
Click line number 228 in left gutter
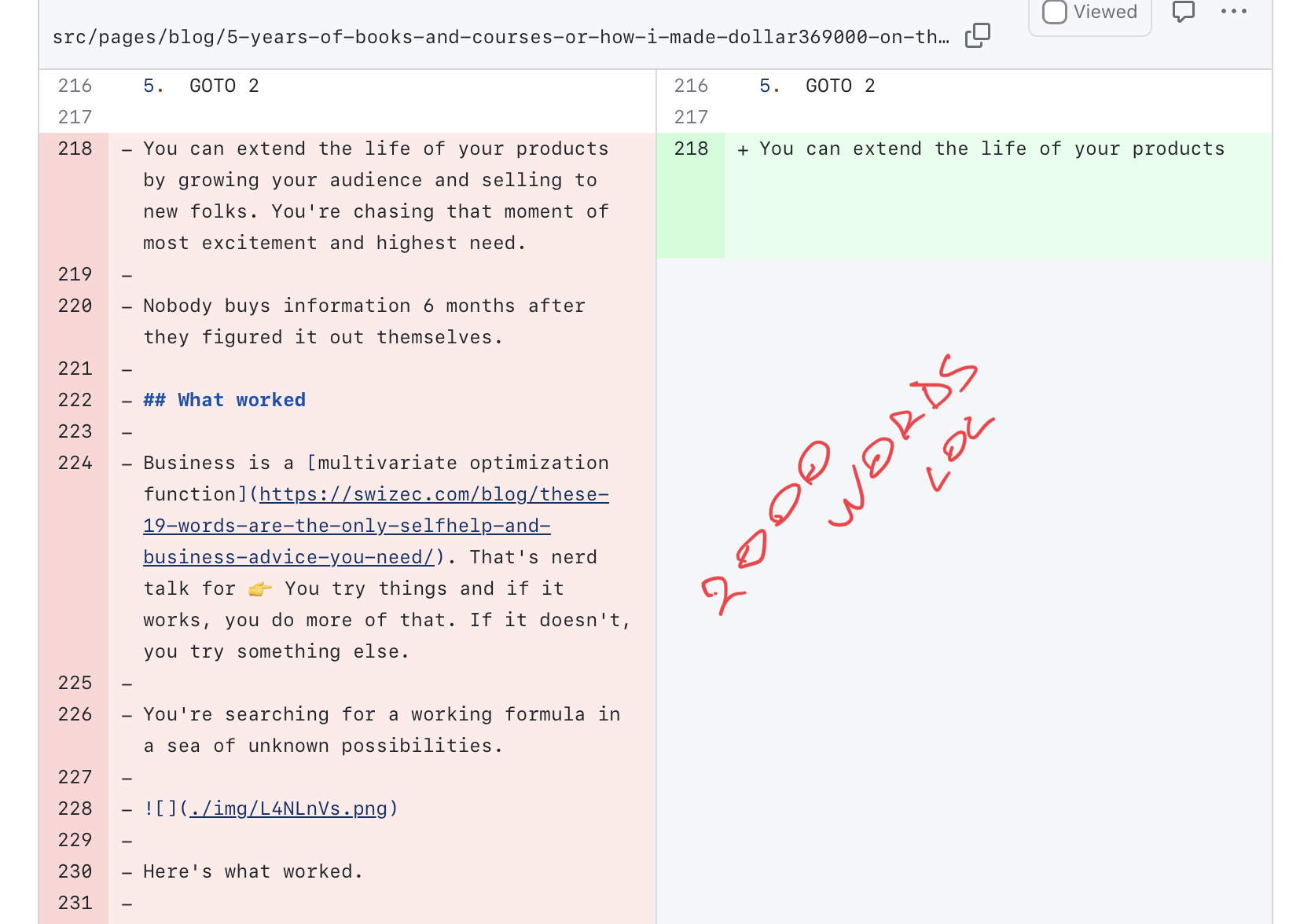coord(75,808)
